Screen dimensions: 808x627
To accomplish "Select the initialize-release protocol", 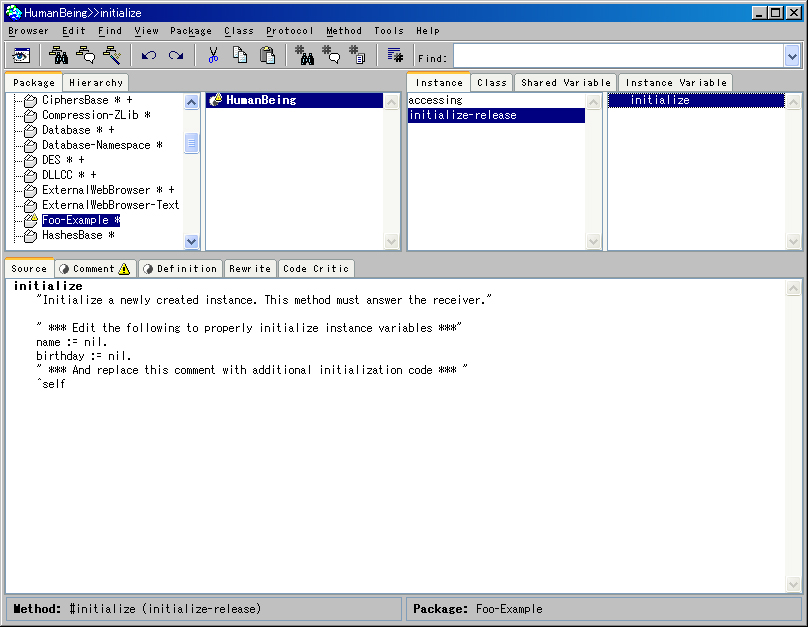I will pos(496,115).
